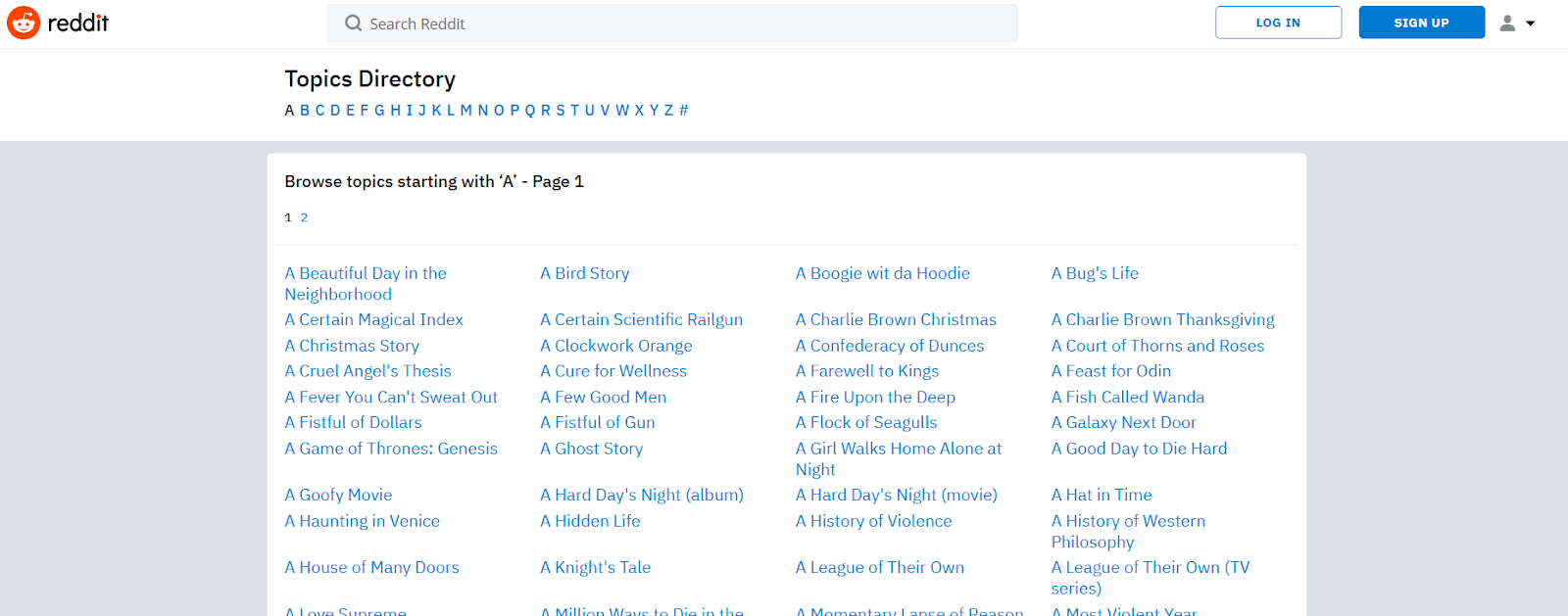
Task: Select letter B in topics directory
Action: pyautogui.click(x=305, y=111)
